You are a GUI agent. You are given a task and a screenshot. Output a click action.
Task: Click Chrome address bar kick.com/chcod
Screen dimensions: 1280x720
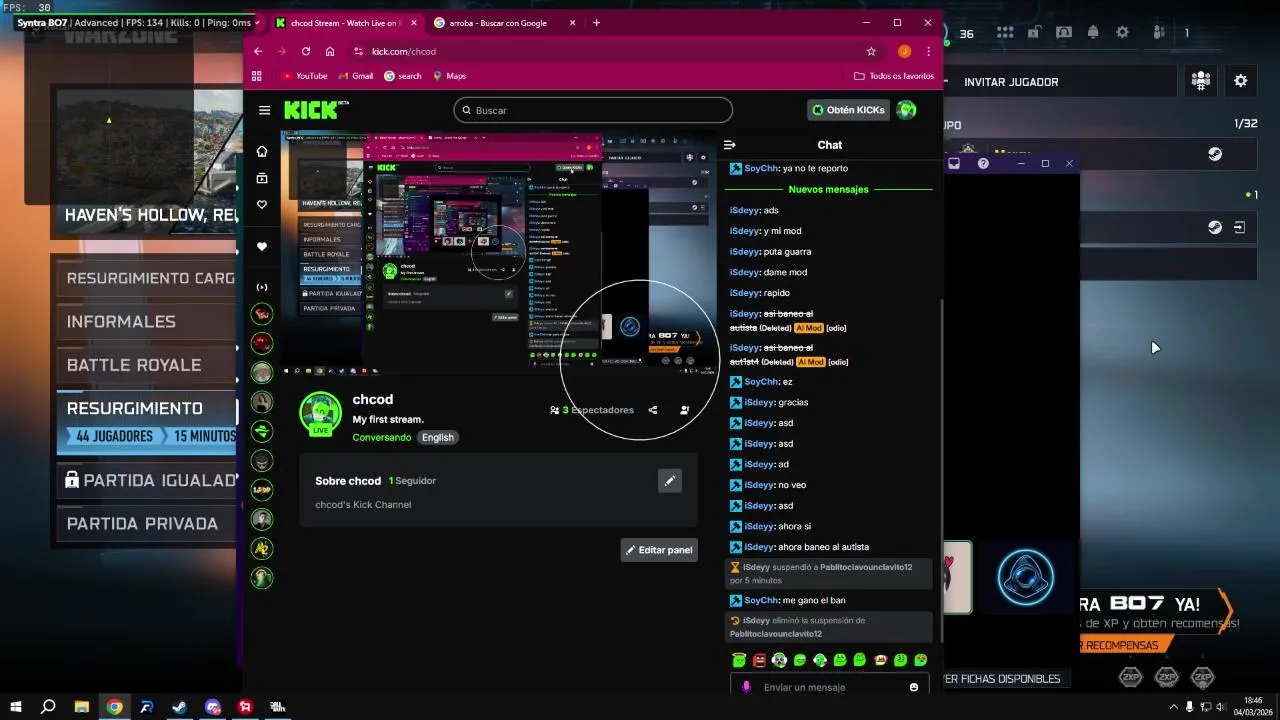pos(612,51)
